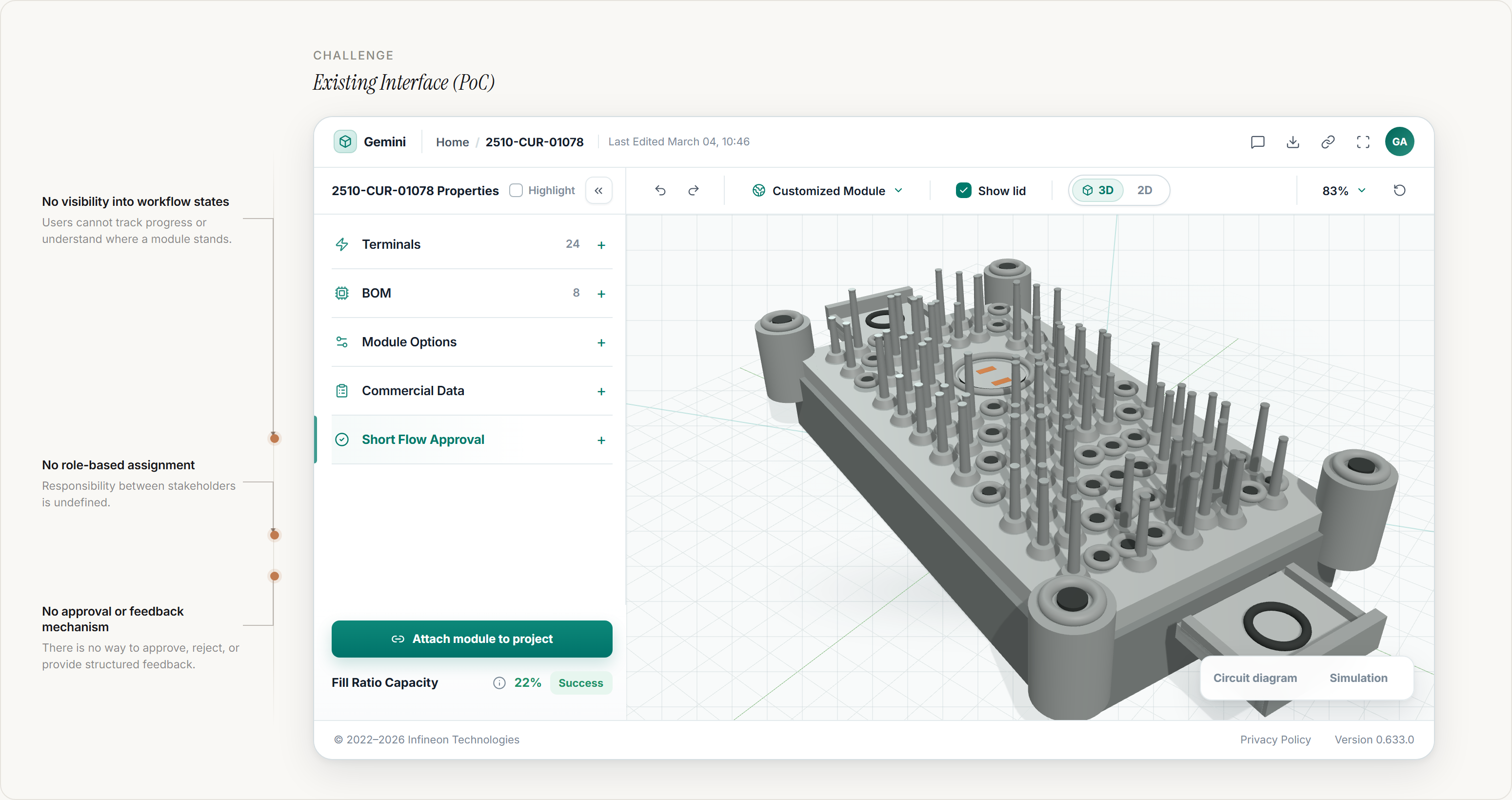Click the Terminals count 24

click(572, 243)
